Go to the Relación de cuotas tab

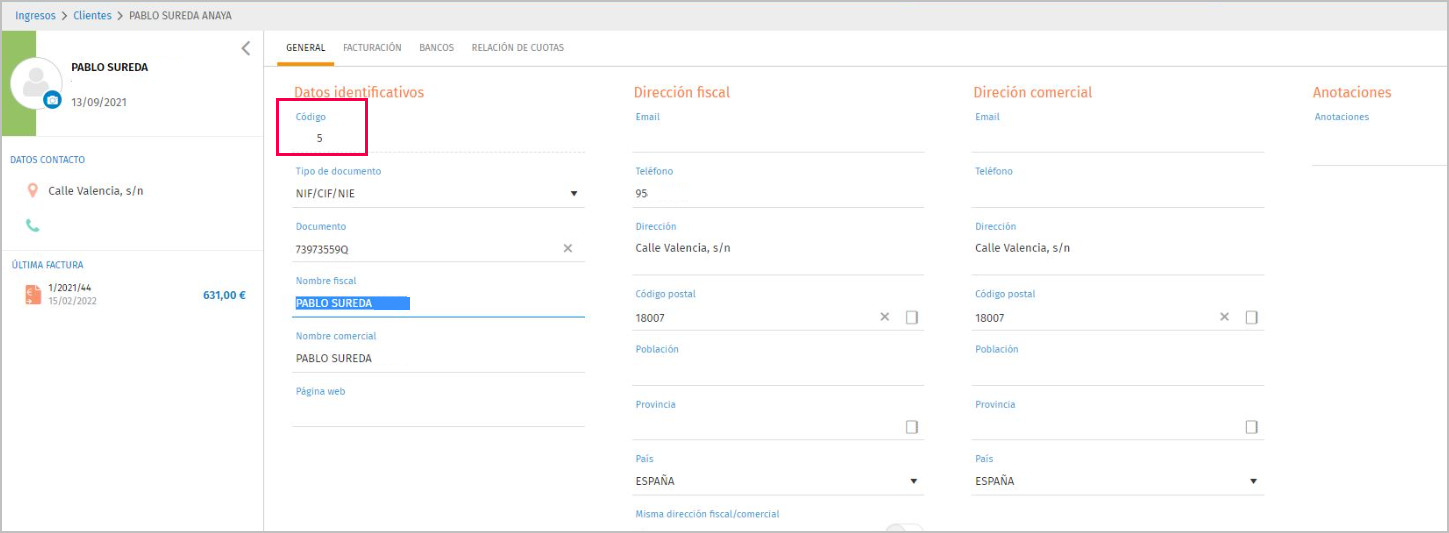517,47
